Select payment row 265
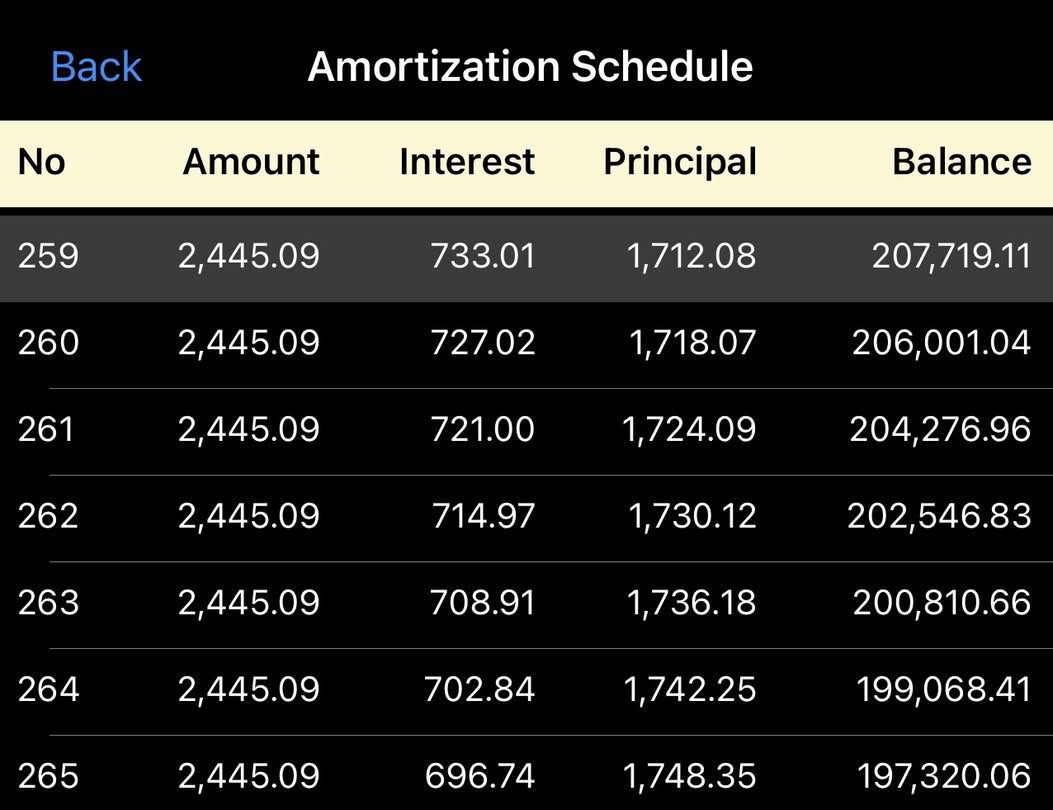 click(526, 775)
